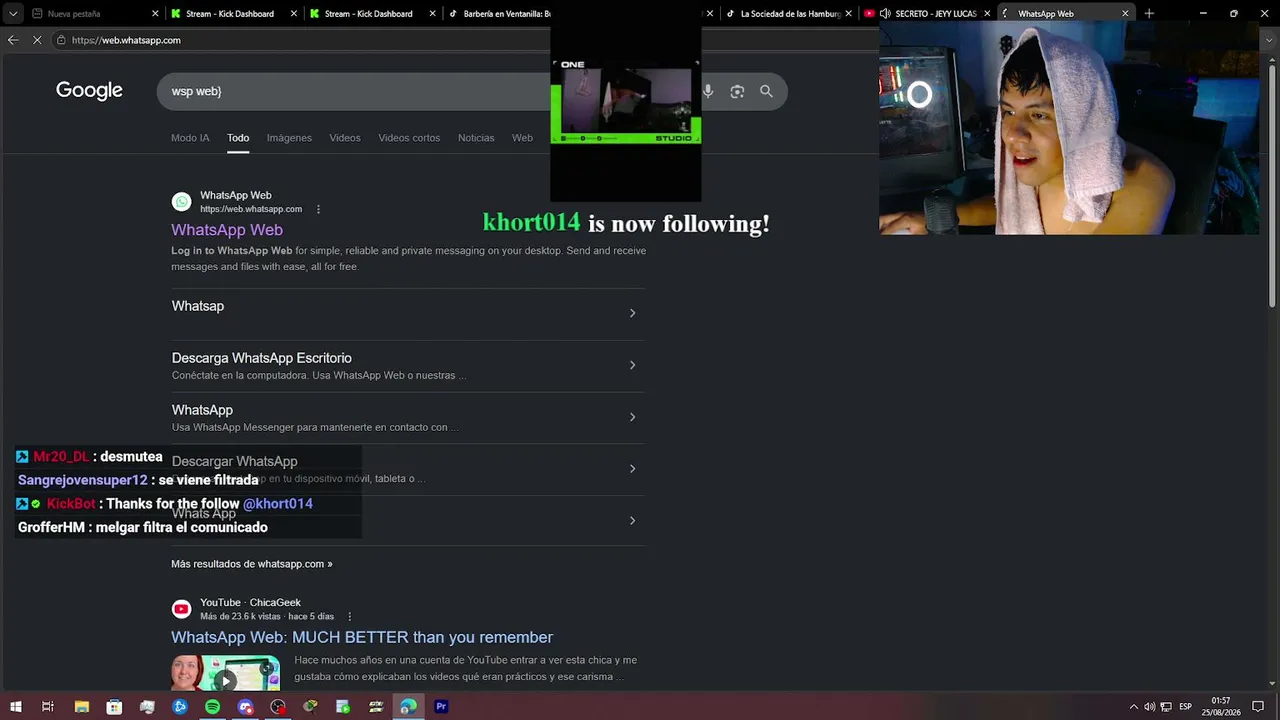This screenshot has width=1280, height=720.
Task: Select the Todo results tab
Action: point(238,138)
